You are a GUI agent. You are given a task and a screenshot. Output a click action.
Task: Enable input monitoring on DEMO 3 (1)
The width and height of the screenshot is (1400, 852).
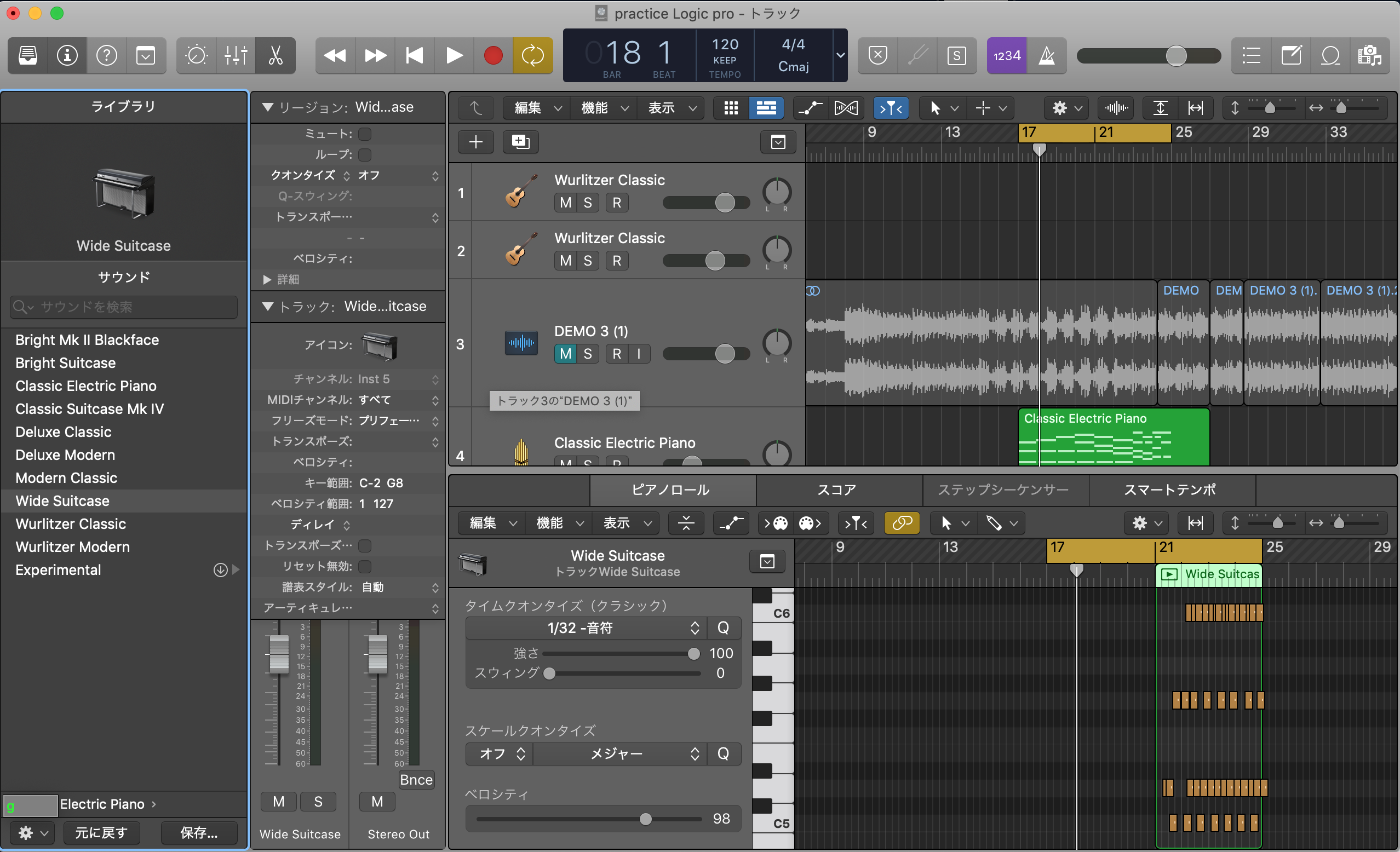pos(639,354)
